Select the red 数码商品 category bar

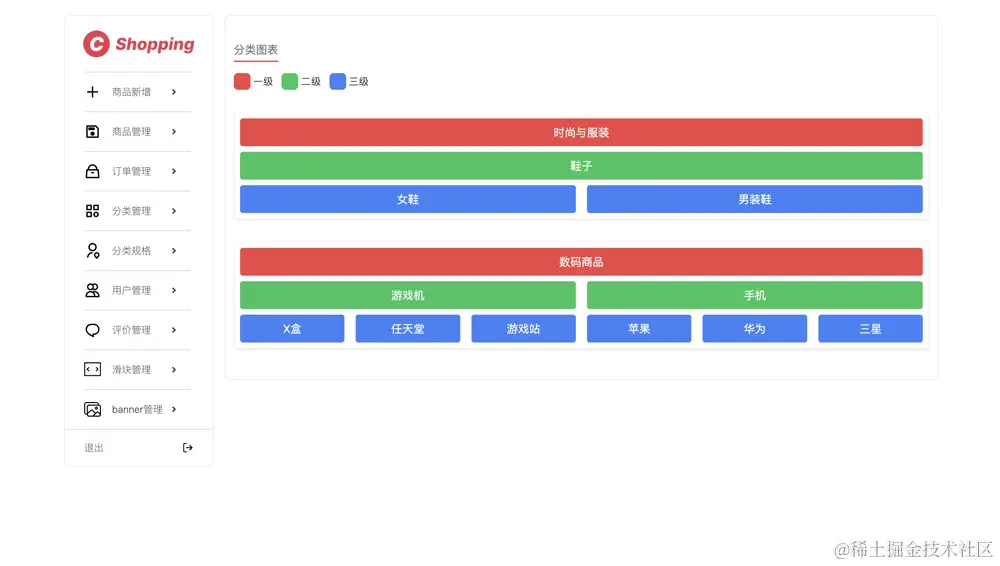coord(581,262)
